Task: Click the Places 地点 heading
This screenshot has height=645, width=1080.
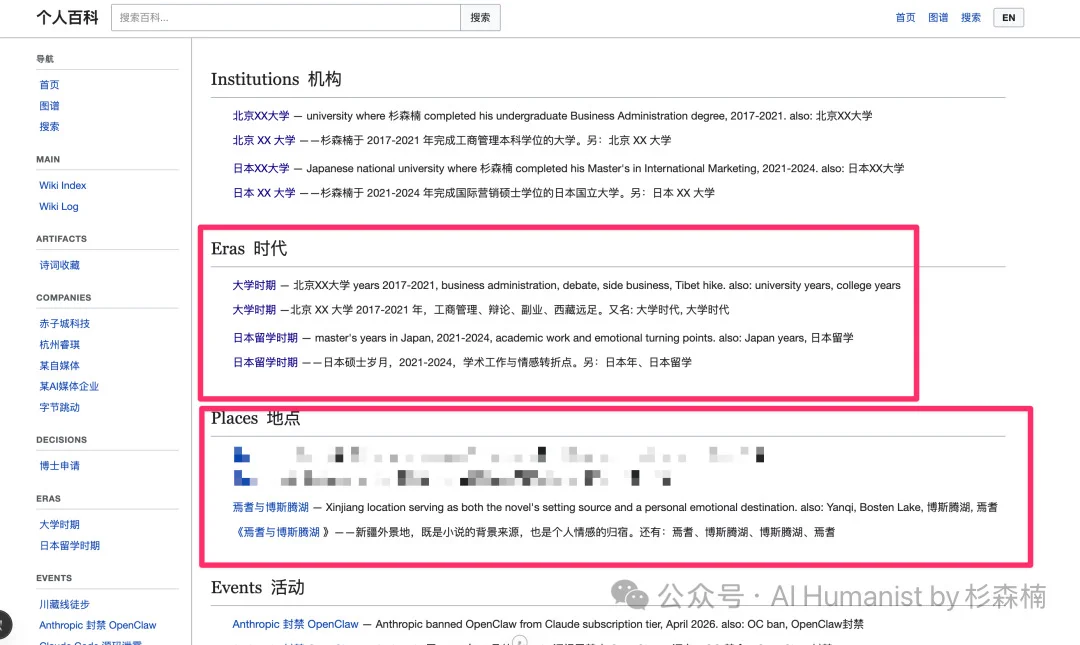Action: 256,418
